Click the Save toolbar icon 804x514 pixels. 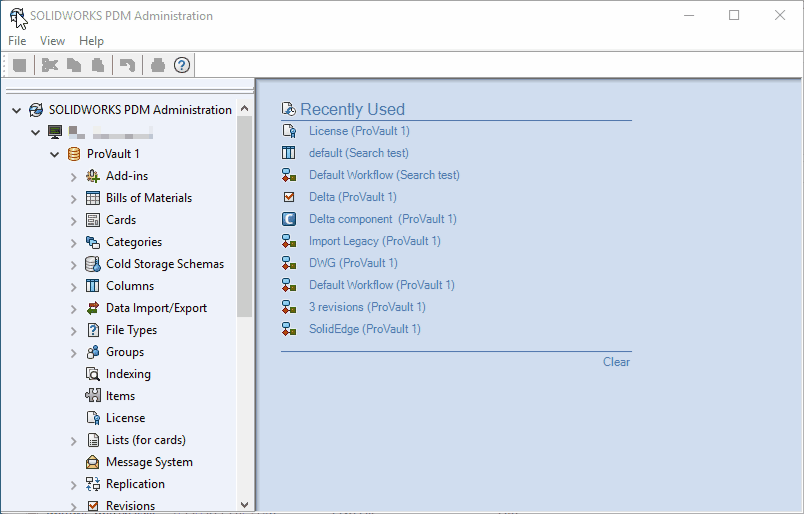(19, 65)
